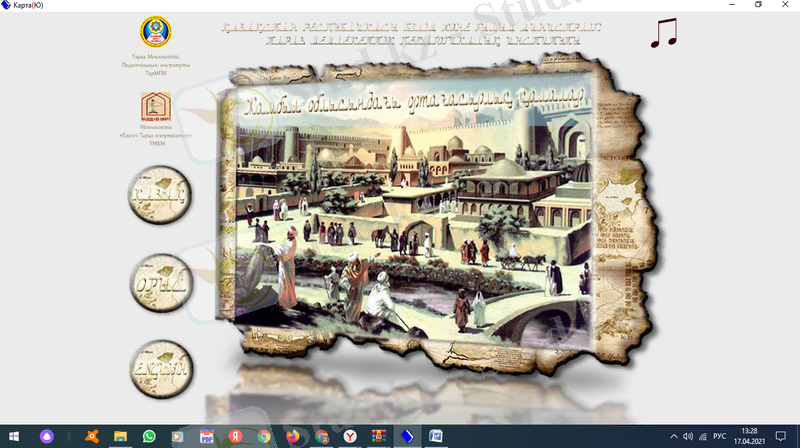The width and height of the screenshot is (800, 448).
Task: Open the РУС input language switcher
Action: coord(719,436)
